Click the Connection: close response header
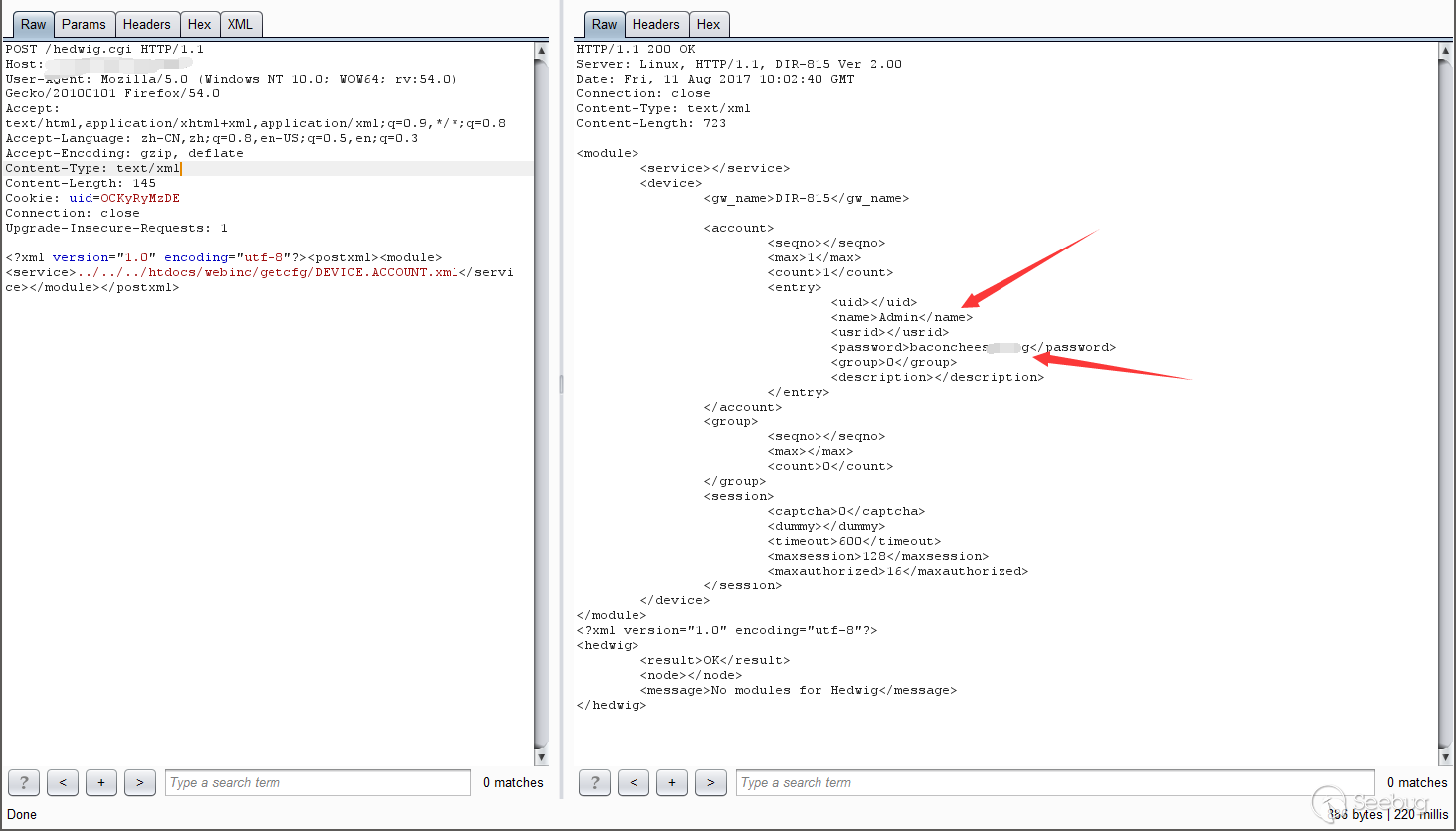The image size is (1456, 831). click(x=643, y=93)
